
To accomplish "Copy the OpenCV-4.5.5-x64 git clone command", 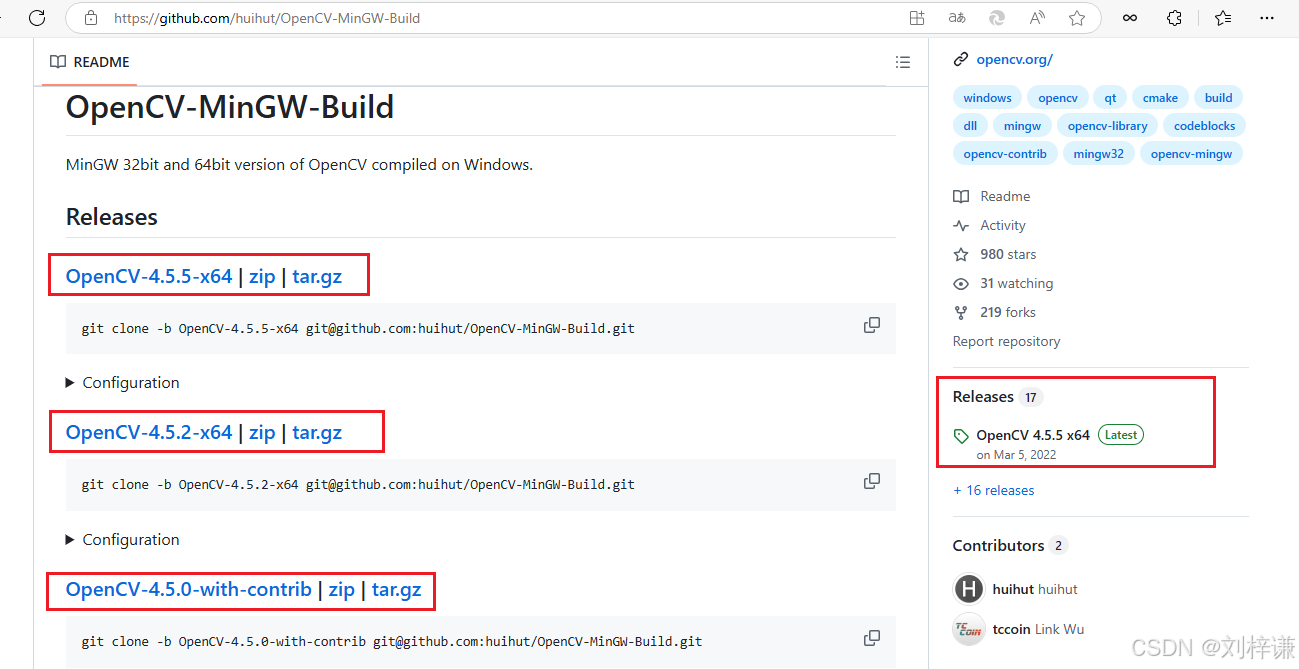I will (x=872, y=325).
